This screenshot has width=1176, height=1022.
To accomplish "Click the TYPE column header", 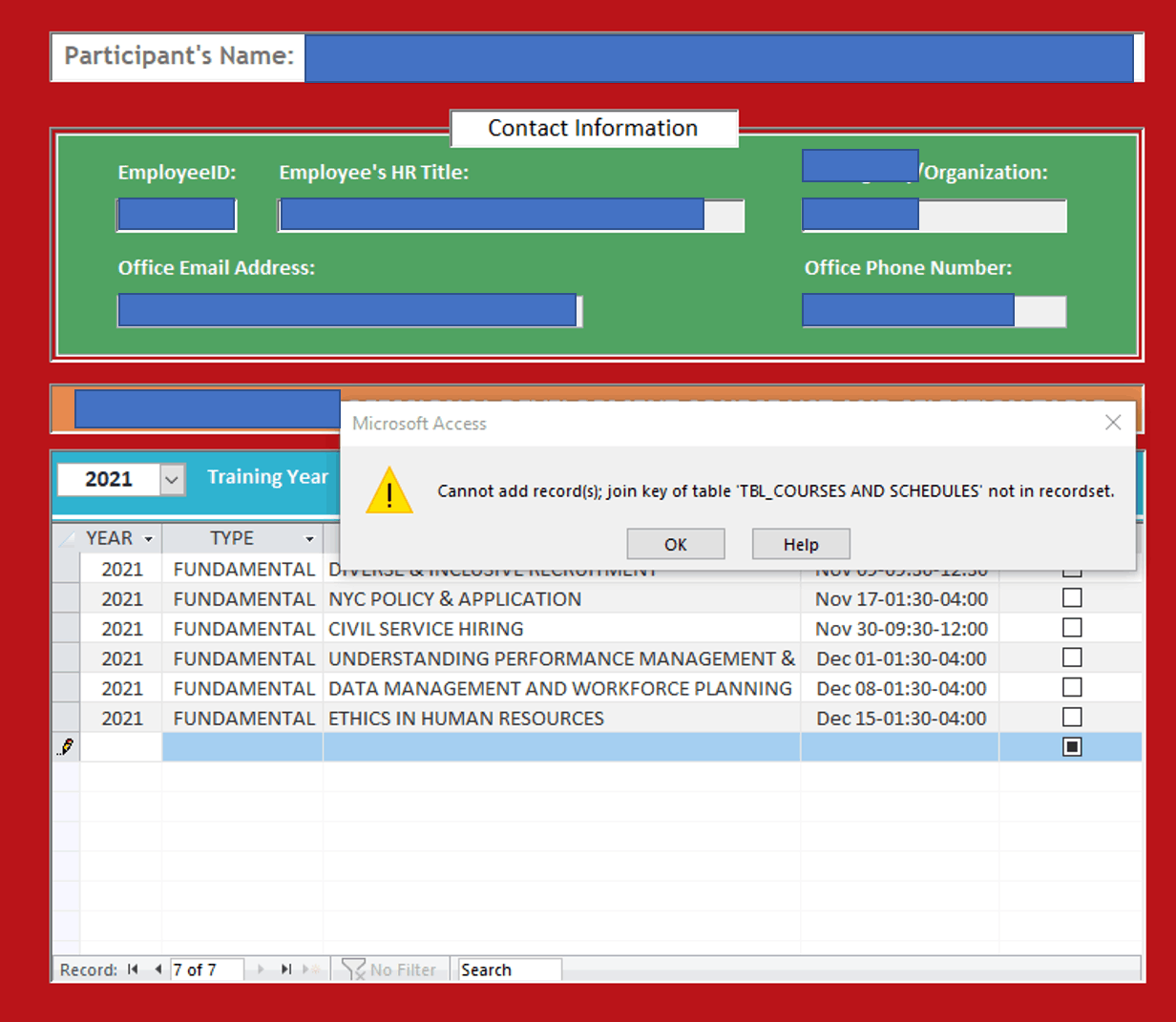I will [242, 538].
